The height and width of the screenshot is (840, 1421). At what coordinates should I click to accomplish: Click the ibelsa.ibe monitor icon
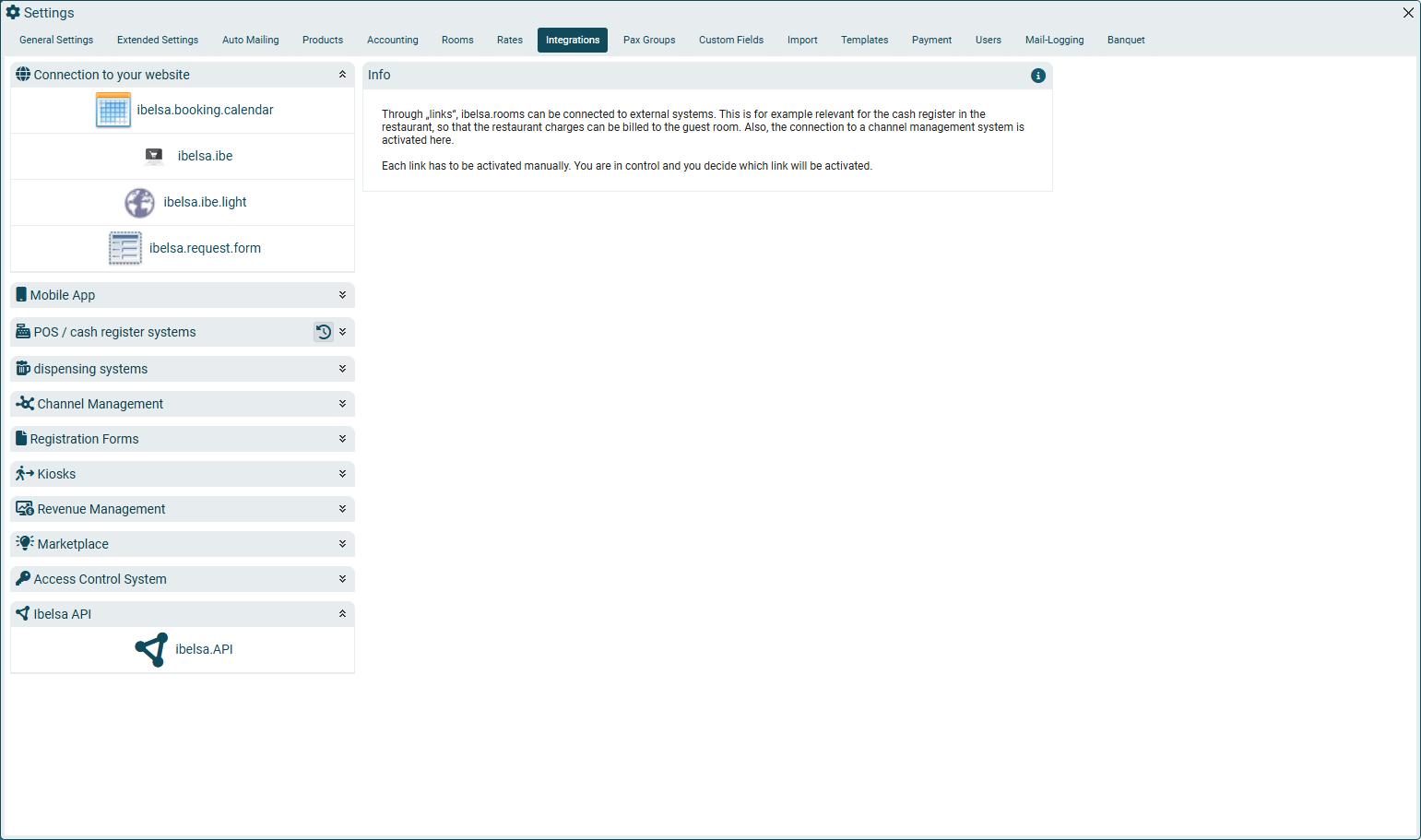(x=154, y=156)
